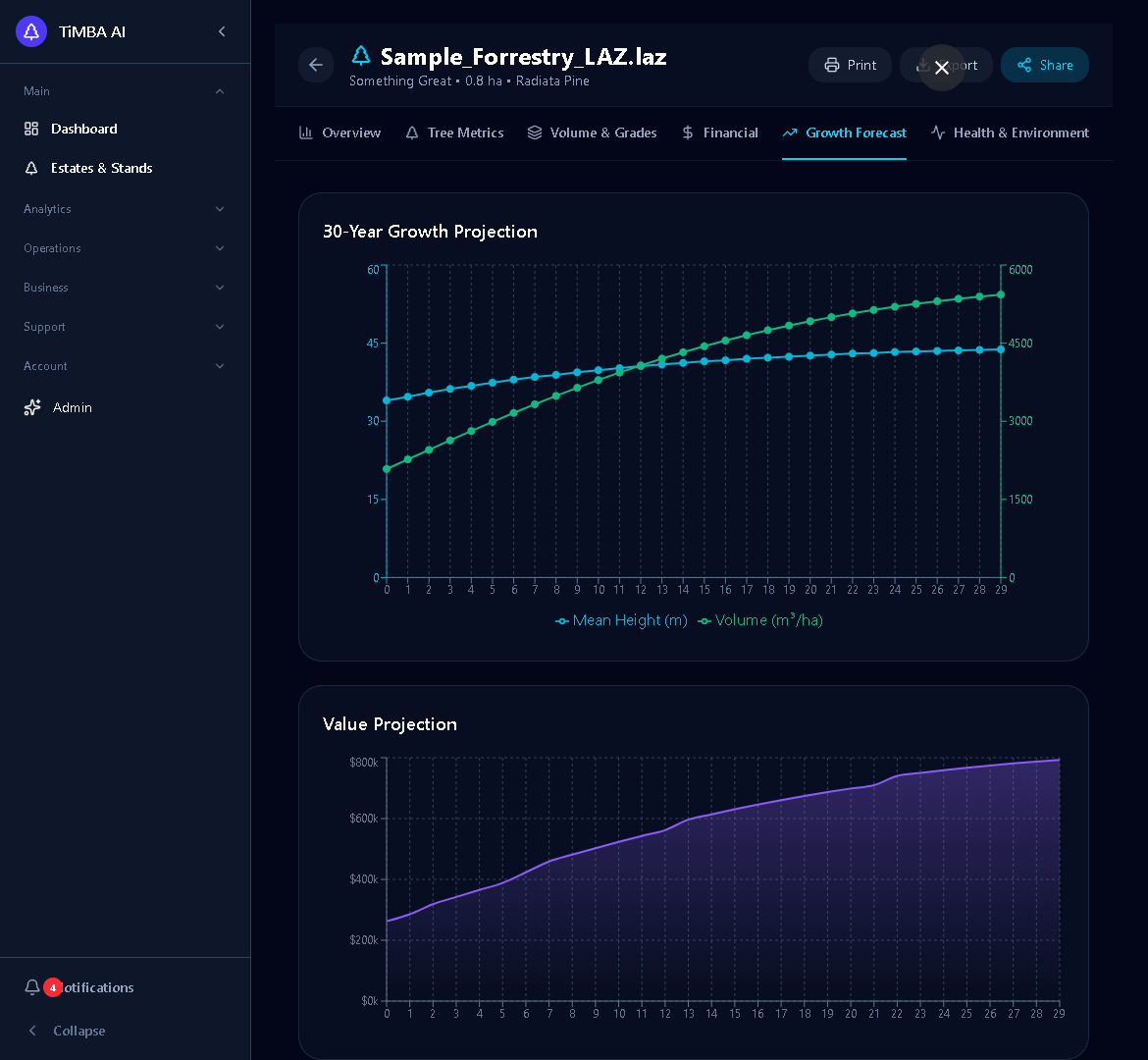Open the Financial tab
This screenshot has height=1060, width=1148.
point(719,132)
